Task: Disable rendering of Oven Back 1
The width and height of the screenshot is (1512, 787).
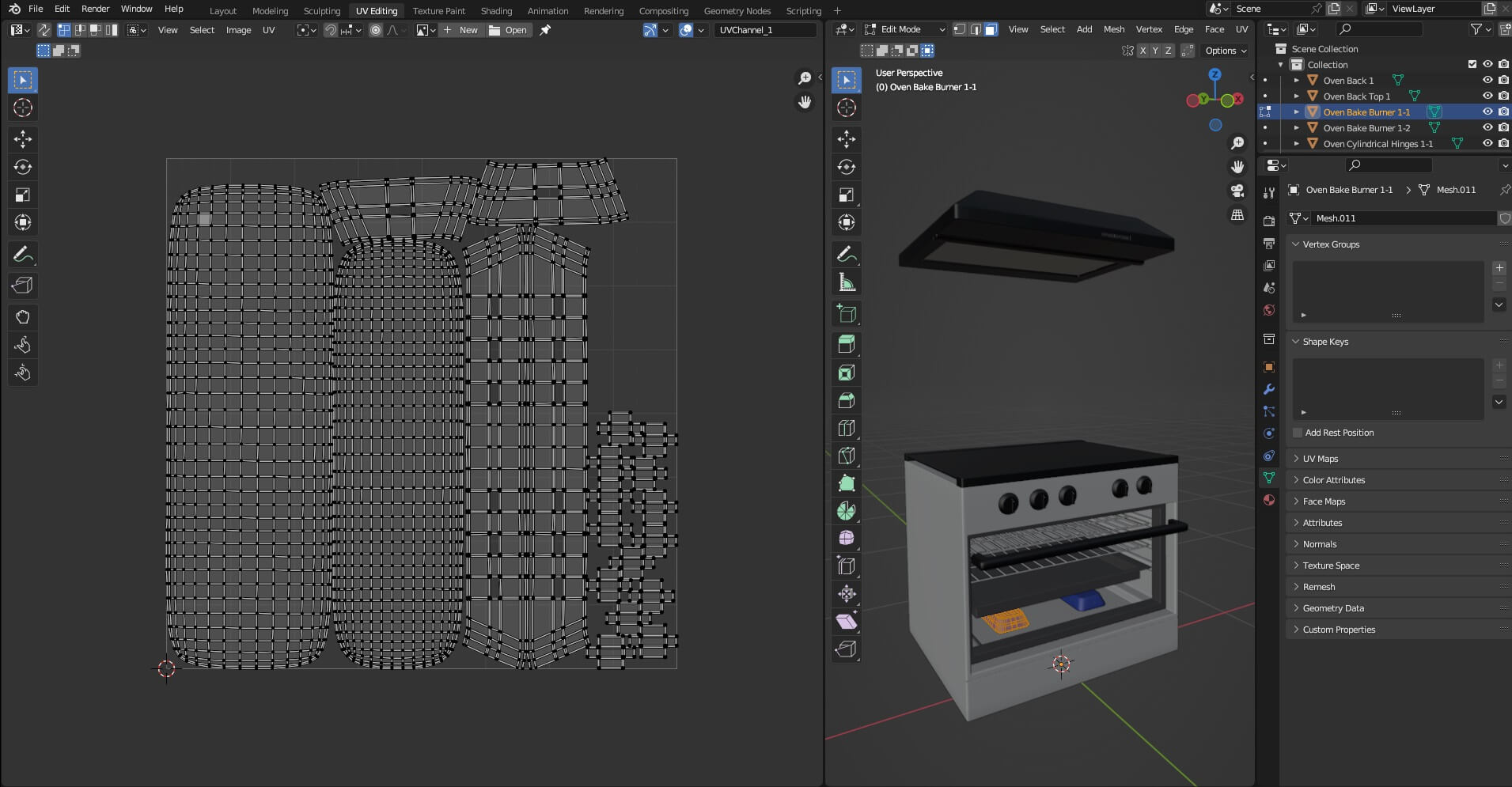Action: click(x=1503, y=80)
